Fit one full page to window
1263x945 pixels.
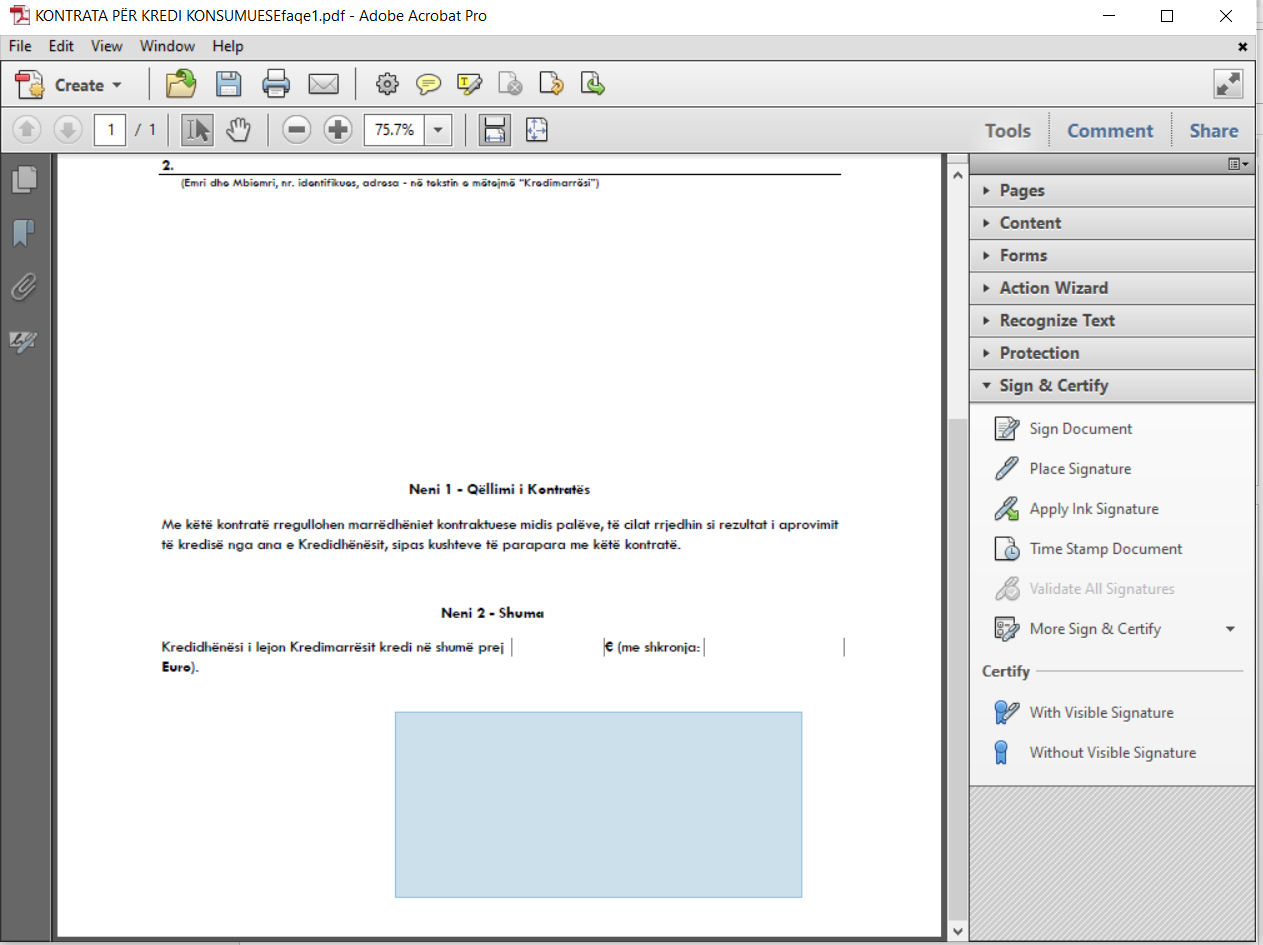coord(537,130)
